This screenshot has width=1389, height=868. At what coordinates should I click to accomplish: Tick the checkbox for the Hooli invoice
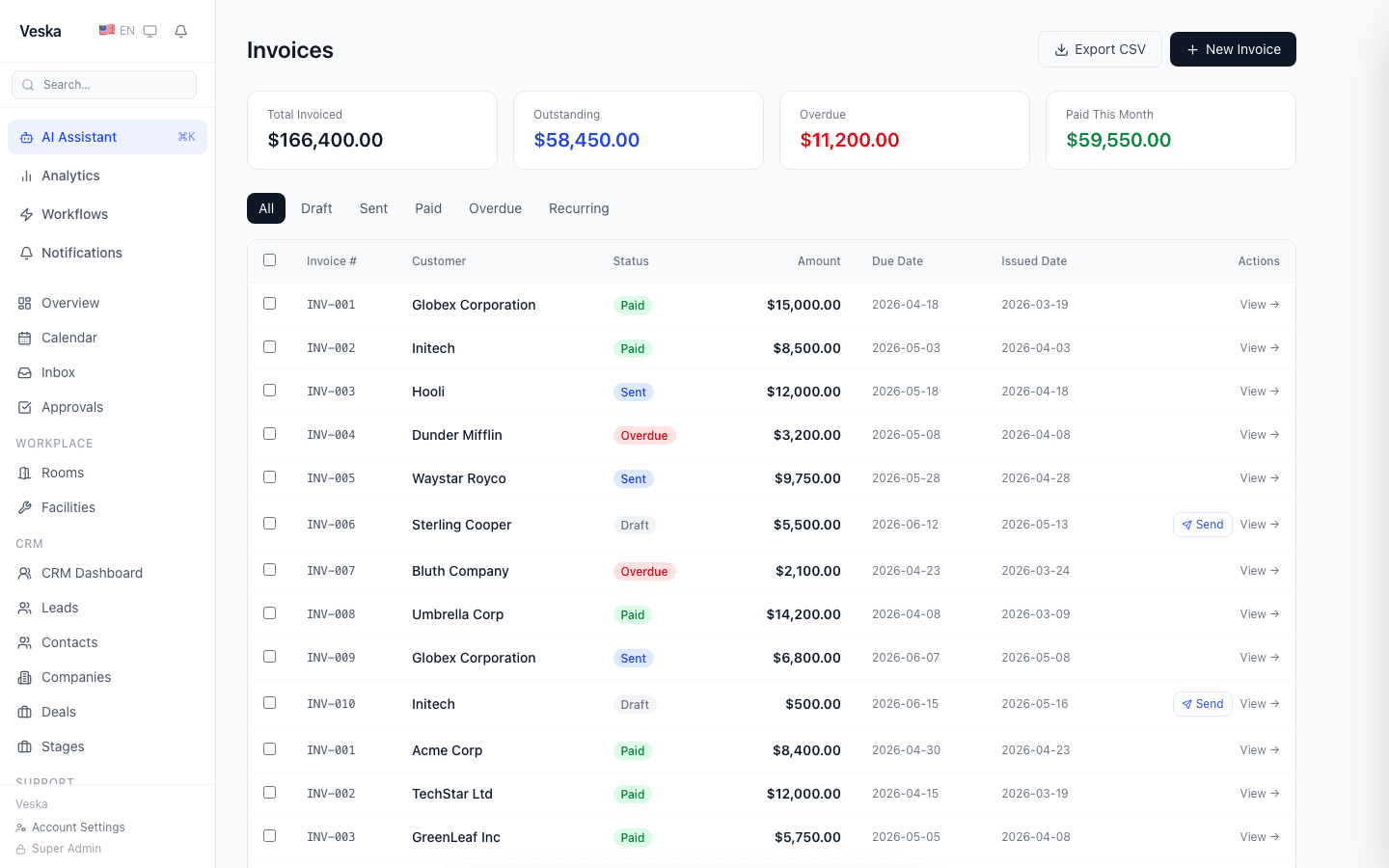(270, 391)
